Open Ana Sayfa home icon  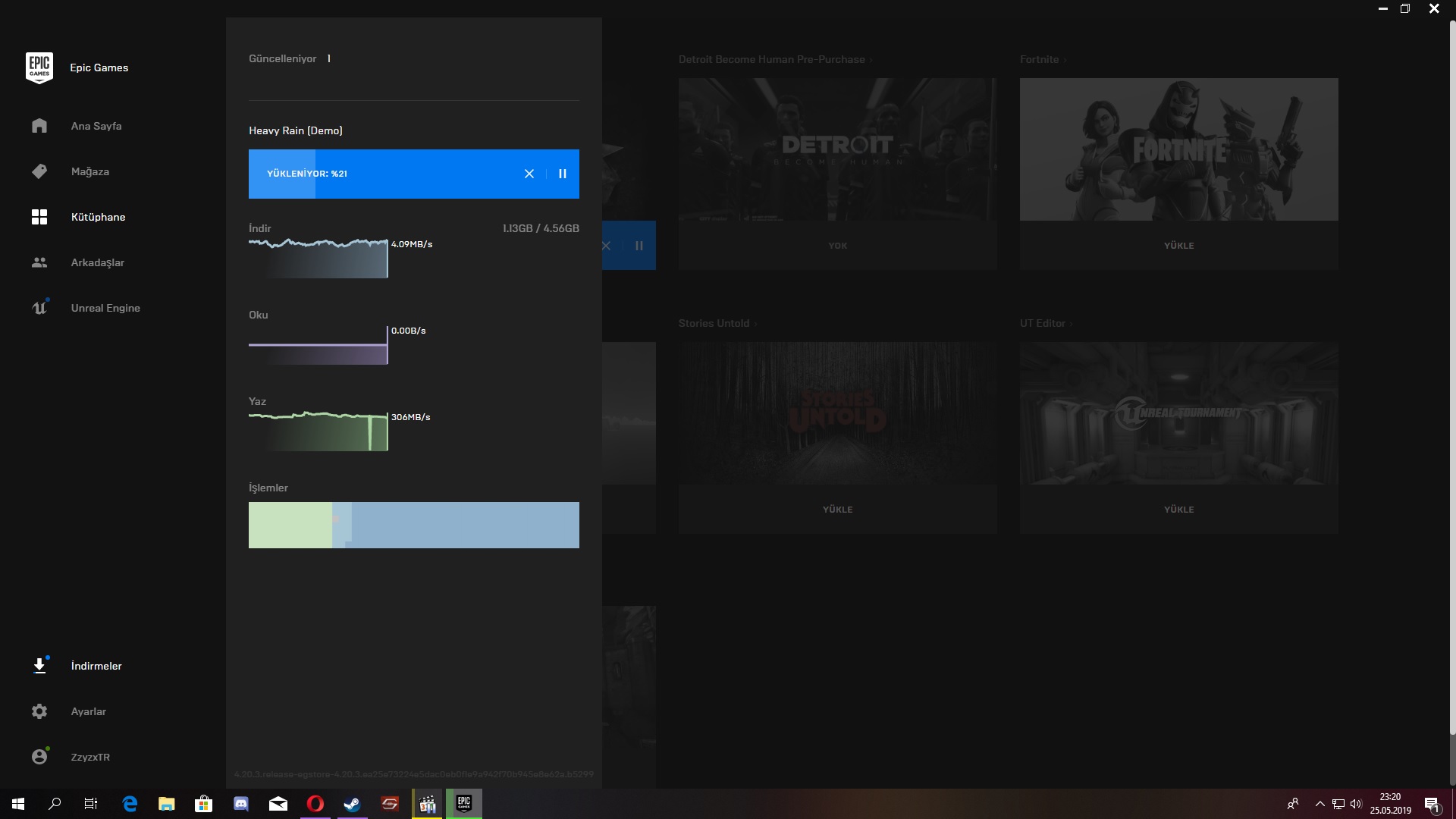(x=39, y=126)
